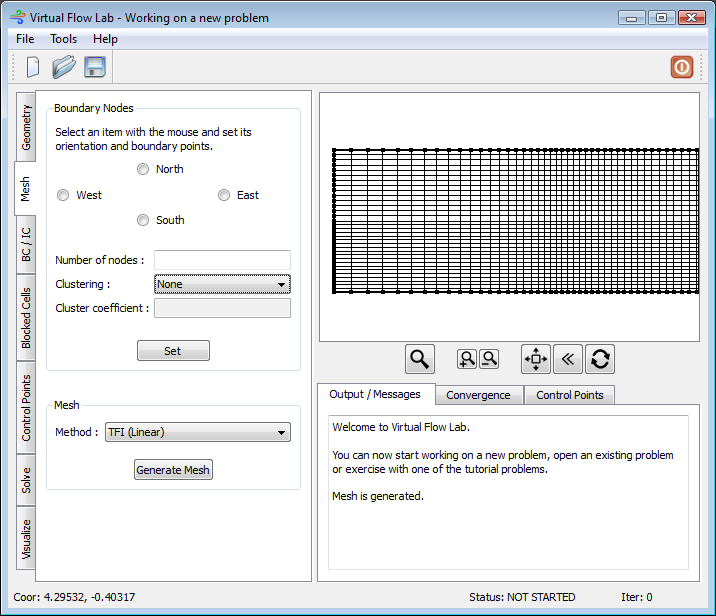The image size is (716, 616).
Task: Switch to the BC / IC side tab
Action: (x=26, y=244)
